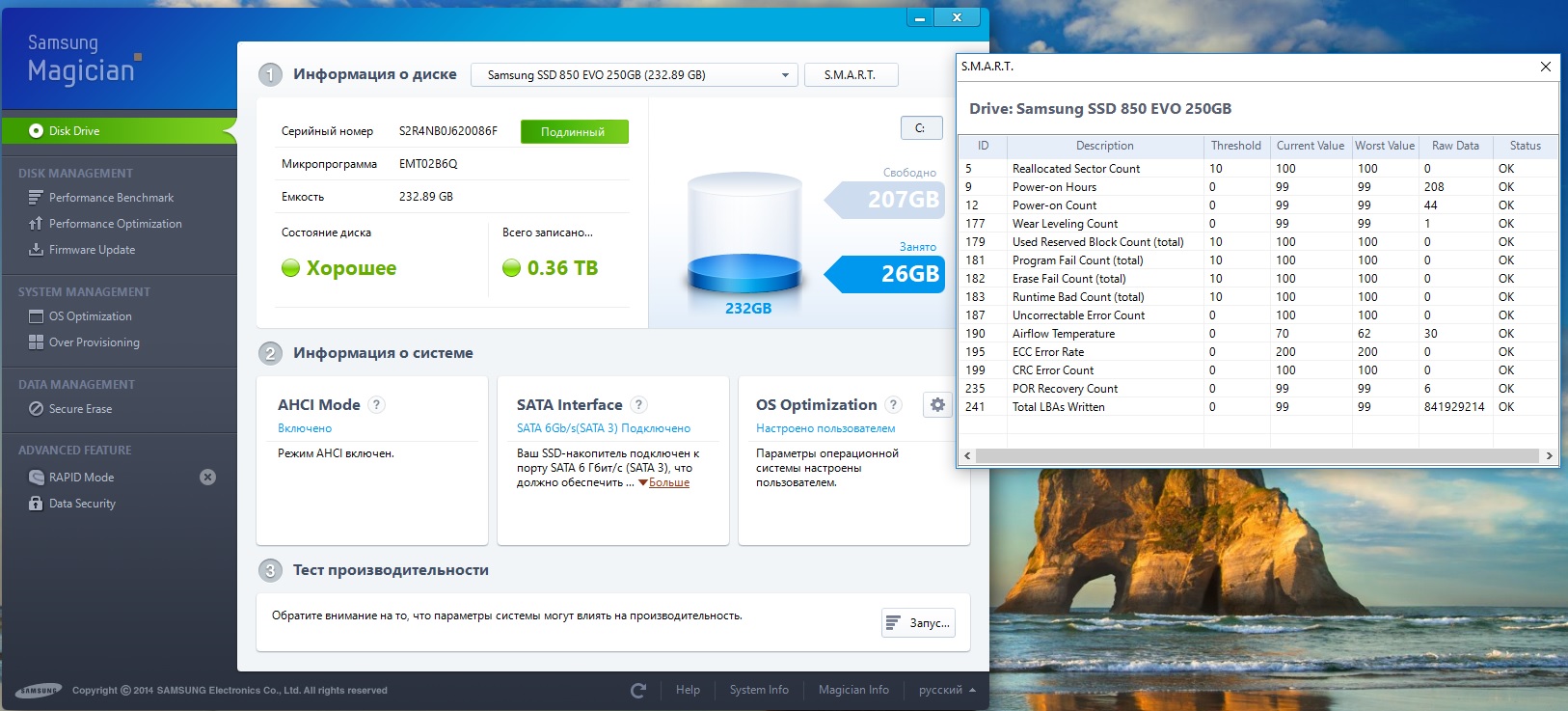The height and width of the screenshot is (711, 1568).
Task: Select the Wear Leveling Count row
Action: coord(1258,224)
